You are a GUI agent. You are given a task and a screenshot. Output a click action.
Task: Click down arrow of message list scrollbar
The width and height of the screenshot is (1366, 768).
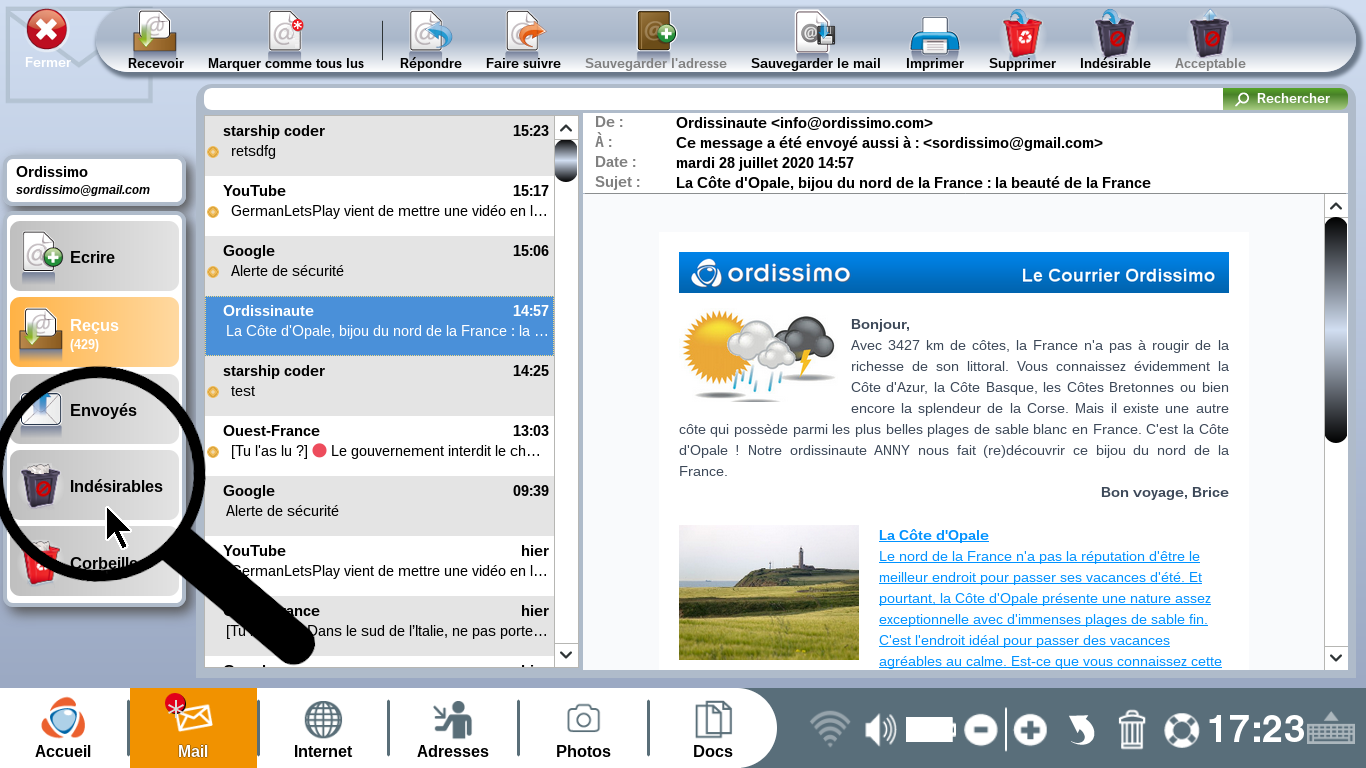(566, 655)
